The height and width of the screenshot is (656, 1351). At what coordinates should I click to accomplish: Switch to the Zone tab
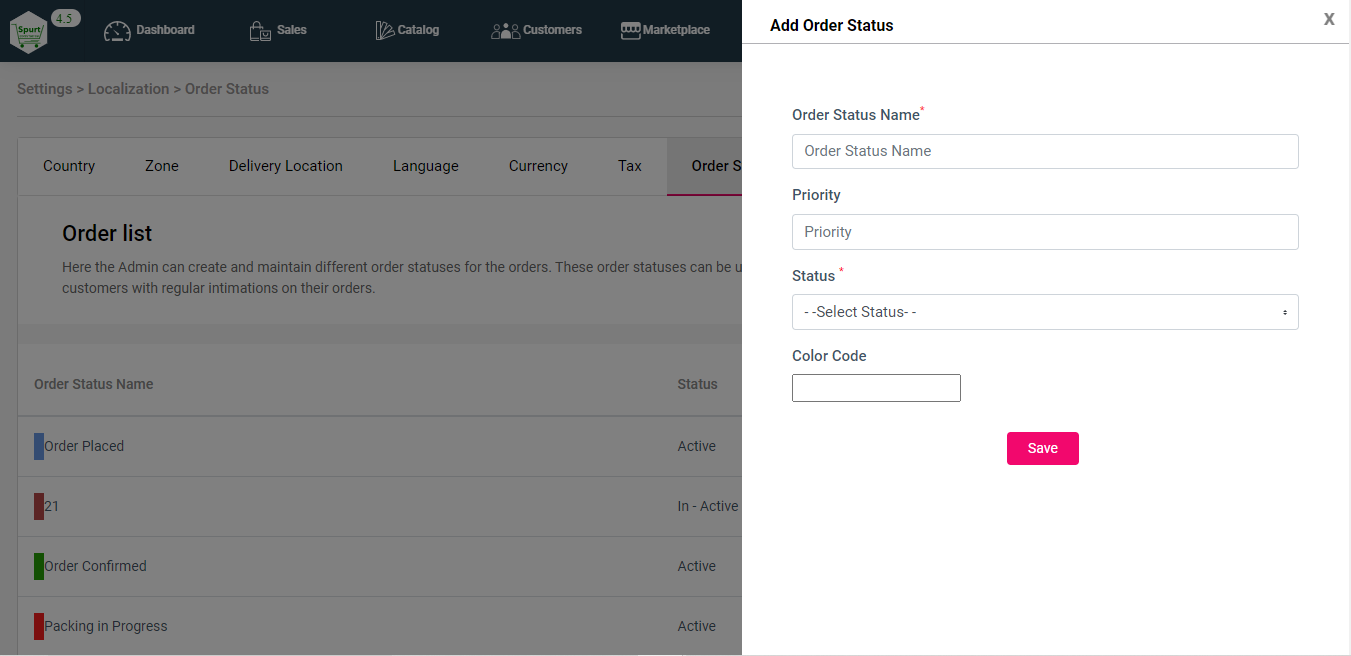pos(162,166)
